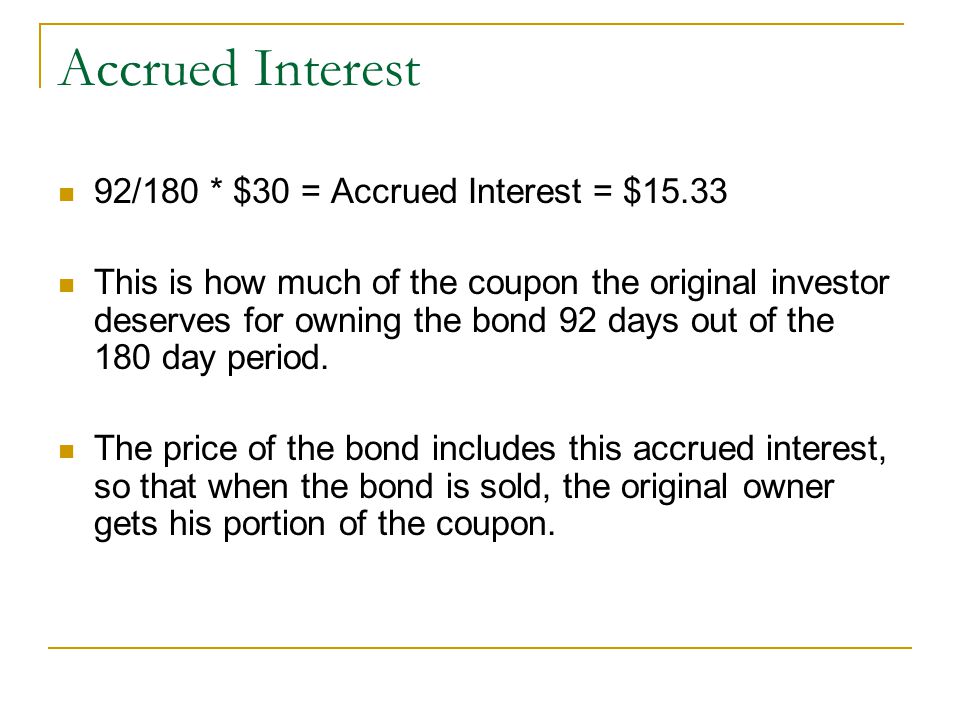Click the "$15.33" result value
Image resolution: width=960 pixels, height=720 pixels.
click(675, 190)
